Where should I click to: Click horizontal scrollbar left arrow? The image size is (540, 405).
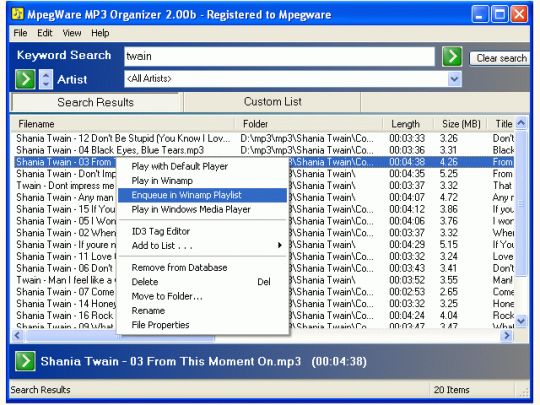point(18,335)
